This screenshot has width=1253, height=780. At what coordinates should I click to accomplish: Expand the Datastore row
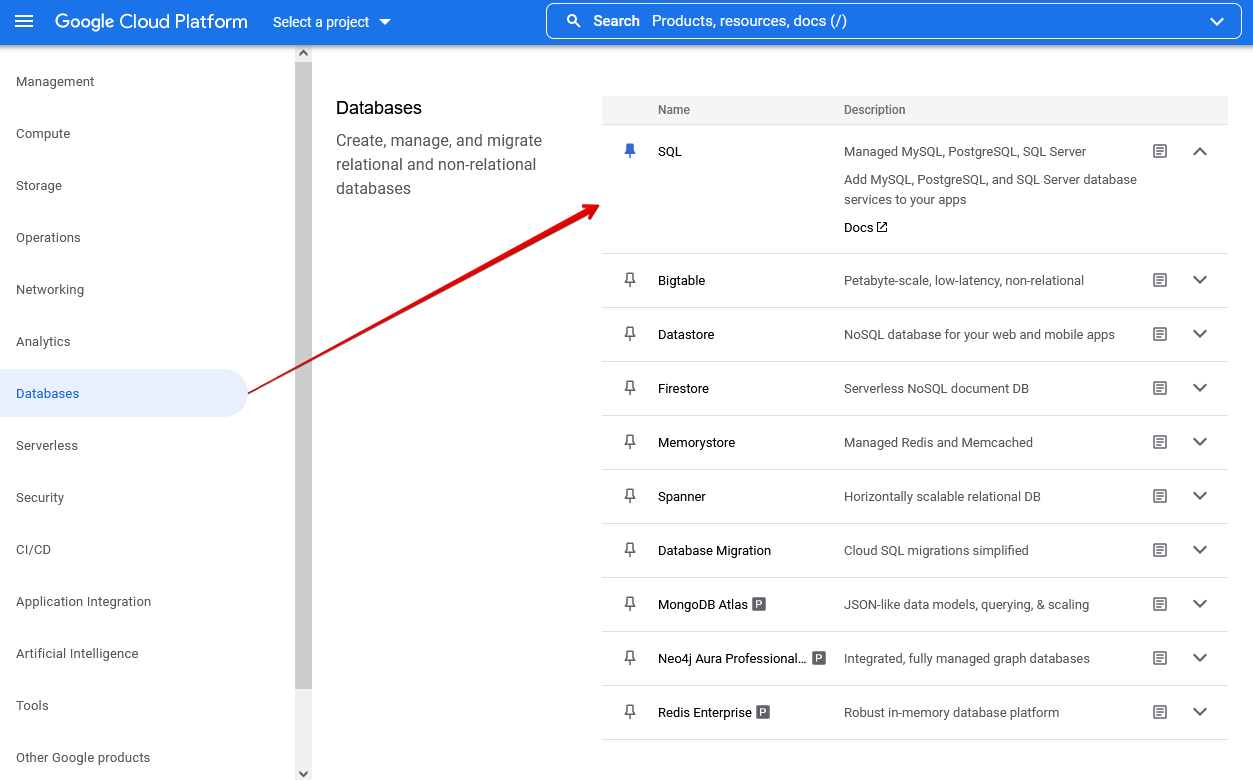pyautogui.click(x=1200, y=334)
